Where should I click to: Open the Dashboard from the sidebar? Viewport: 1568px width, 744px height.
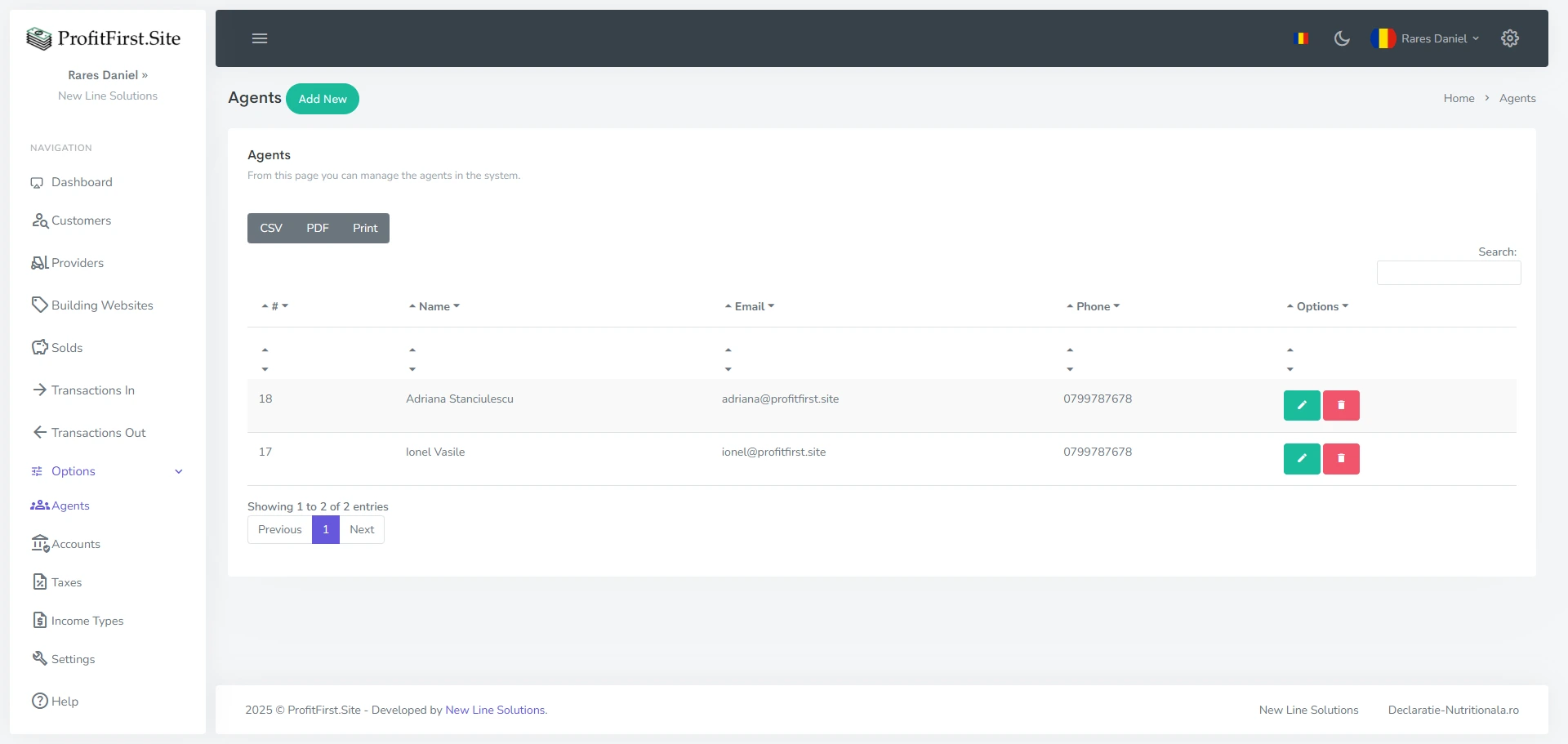[x=81, y=182]
